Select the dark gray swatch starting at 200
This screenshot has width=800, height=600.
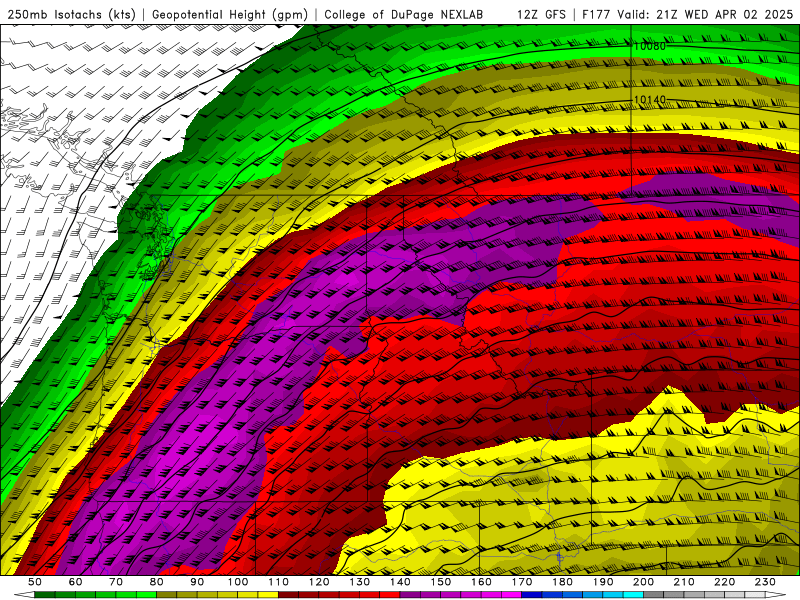click(654, 594)
